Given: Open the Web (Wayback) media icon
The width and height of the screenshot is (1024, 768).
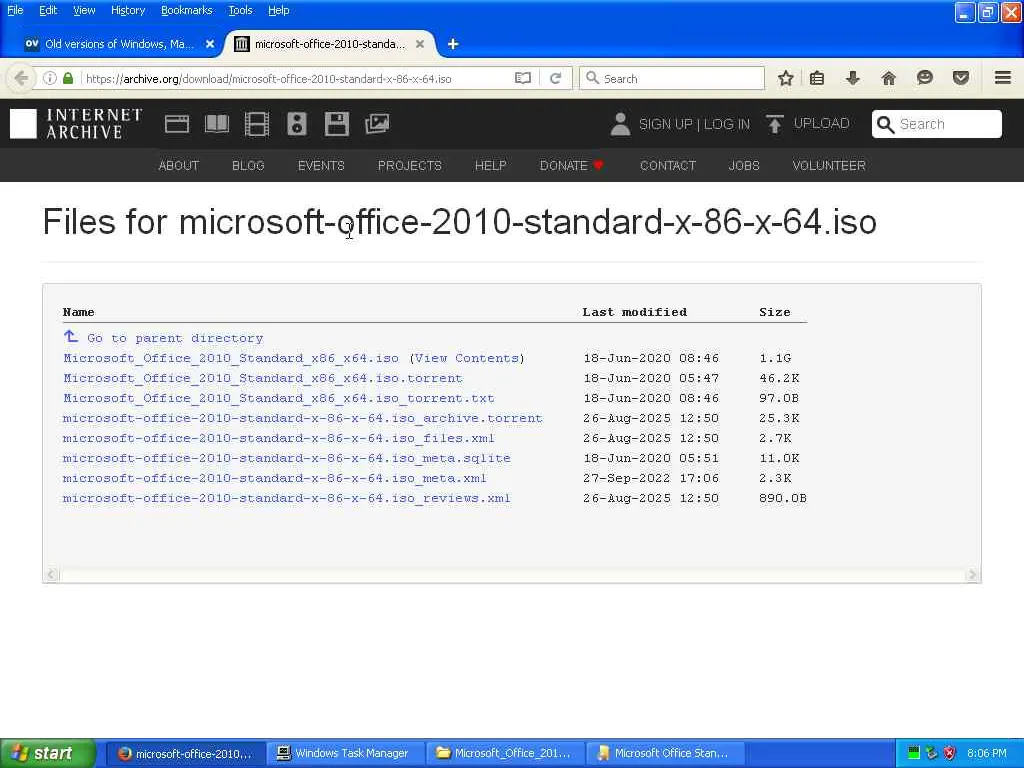Looking at the screenshot, I should [x=176, y=124].
